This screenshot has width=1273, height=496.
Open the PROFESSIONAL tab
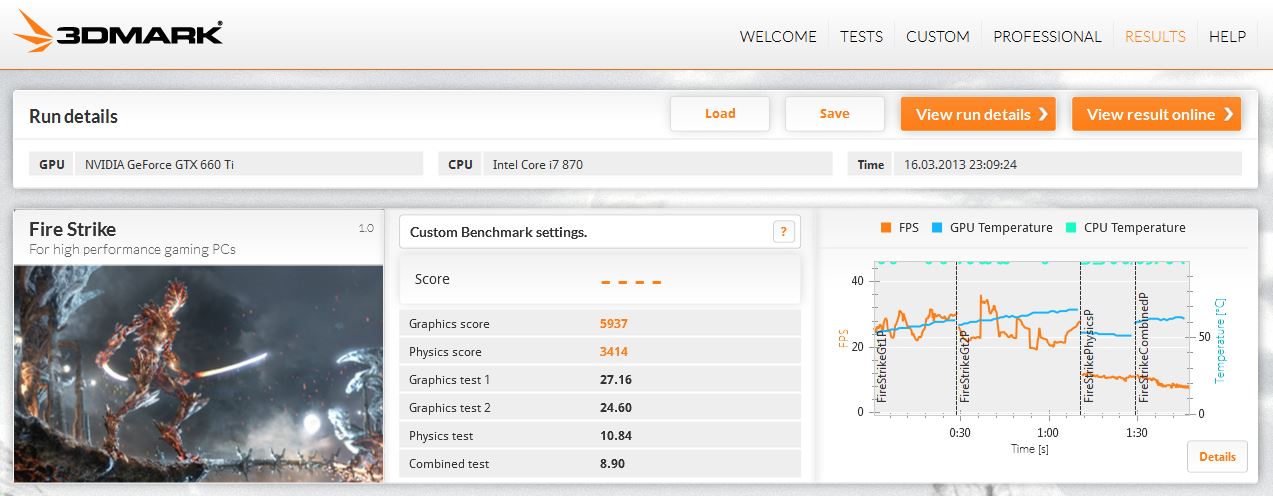(1047, 36)
